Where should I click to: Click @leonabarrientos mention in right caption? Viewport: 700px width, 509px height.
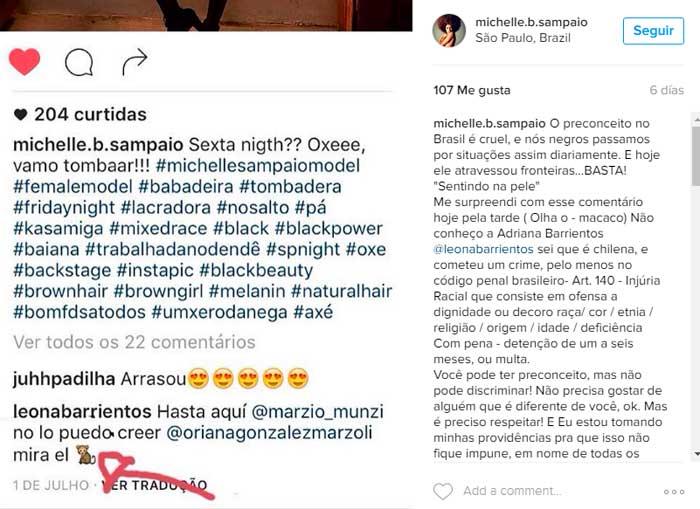point(483,249)
